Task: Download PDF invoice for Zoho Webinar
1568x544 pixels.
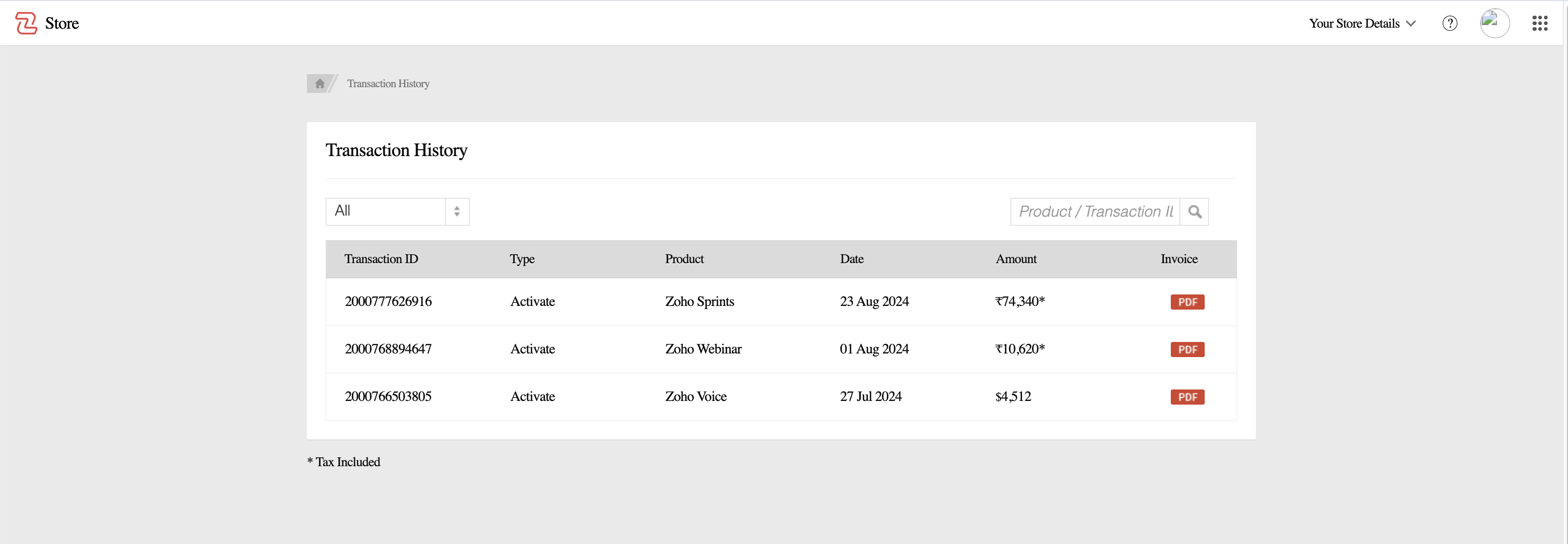Action: point(1187,349)
